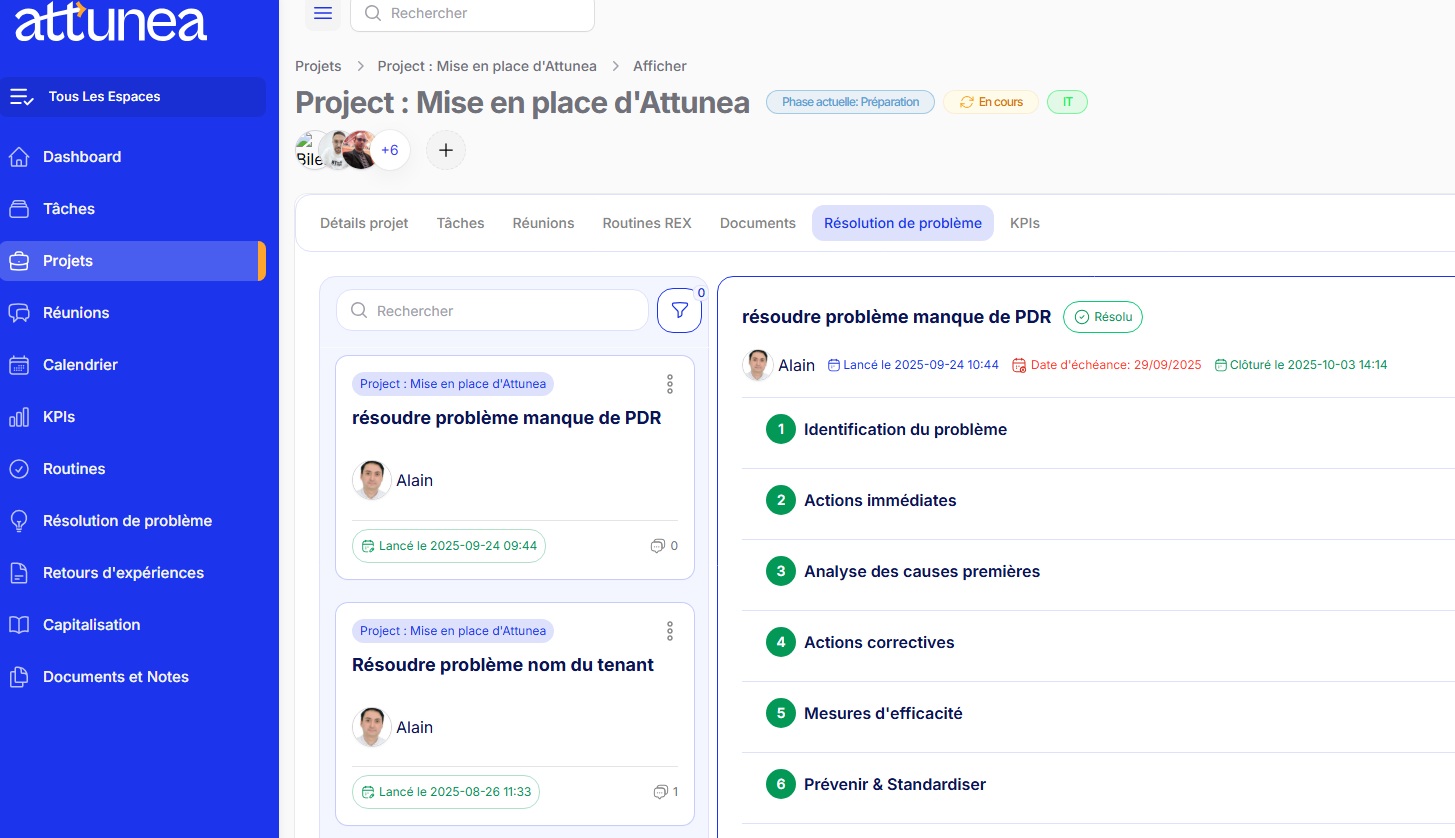Open kebab menu on PDR problem card

click(670, 384)
